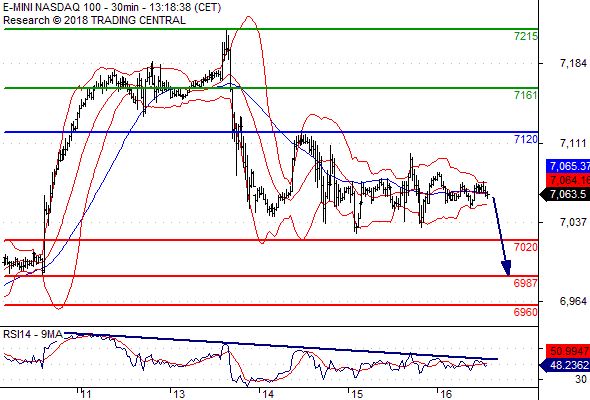Screen dimensions: 590x400
Task: Click the 7,111 price axis value
Action: point(573,143)
